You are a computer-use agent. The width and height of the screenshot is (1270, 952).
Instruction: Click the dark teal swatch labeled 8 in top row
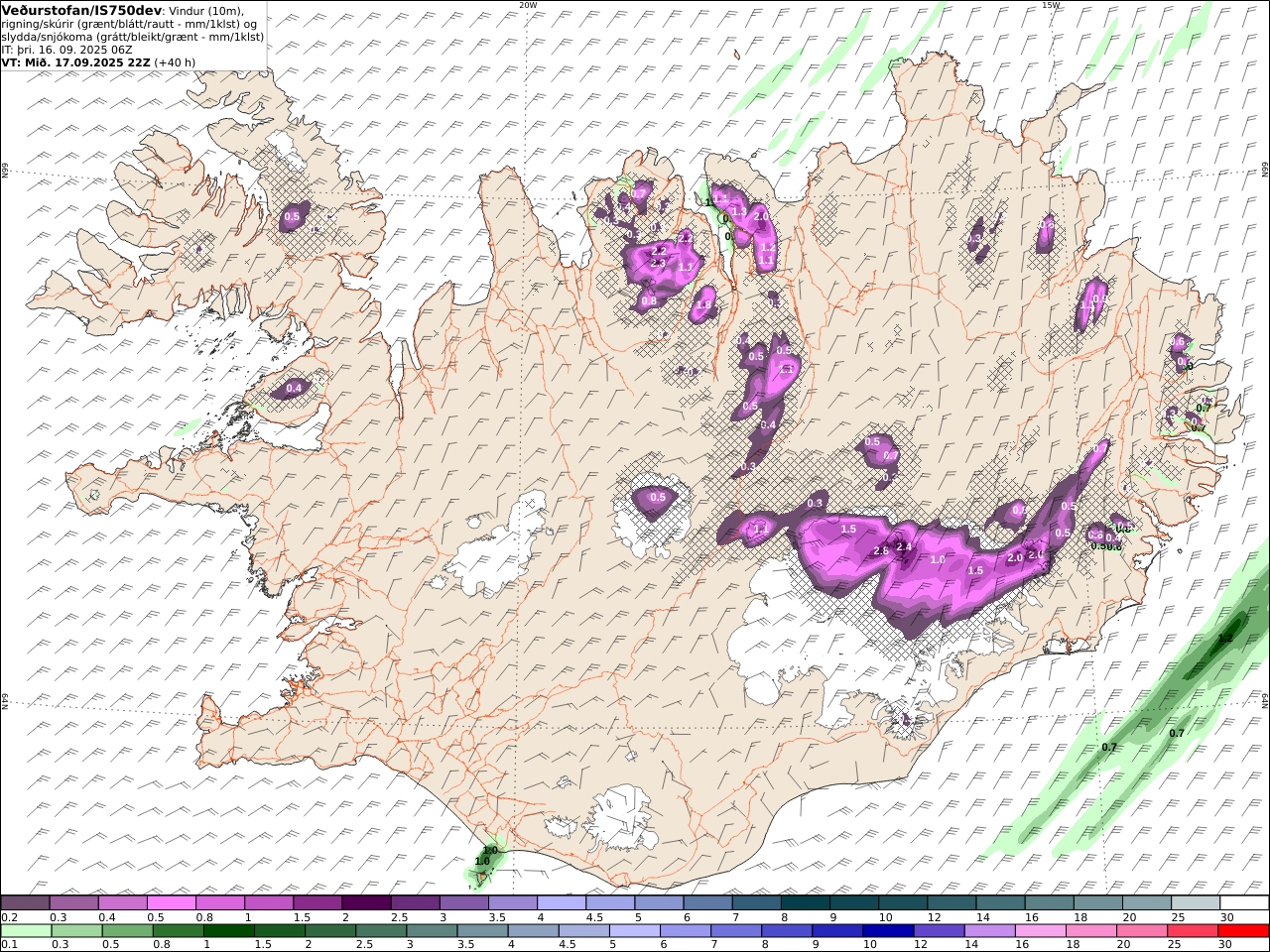(806, 902)
